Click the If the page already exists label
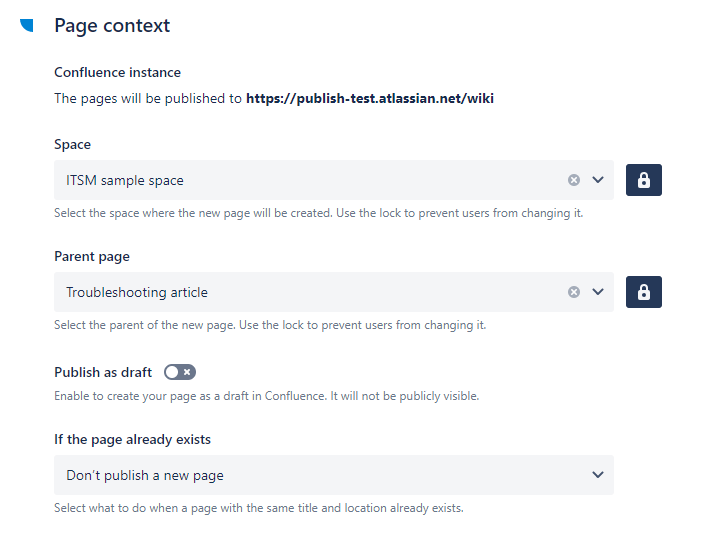The height and width of the screenshot is (550, 713). point(132,439)
